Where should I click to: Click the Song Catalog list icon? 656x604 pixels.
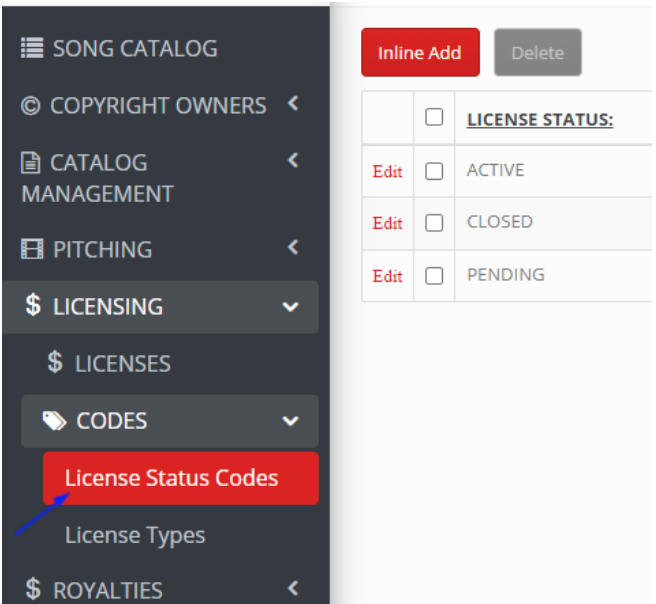point(32,48)
